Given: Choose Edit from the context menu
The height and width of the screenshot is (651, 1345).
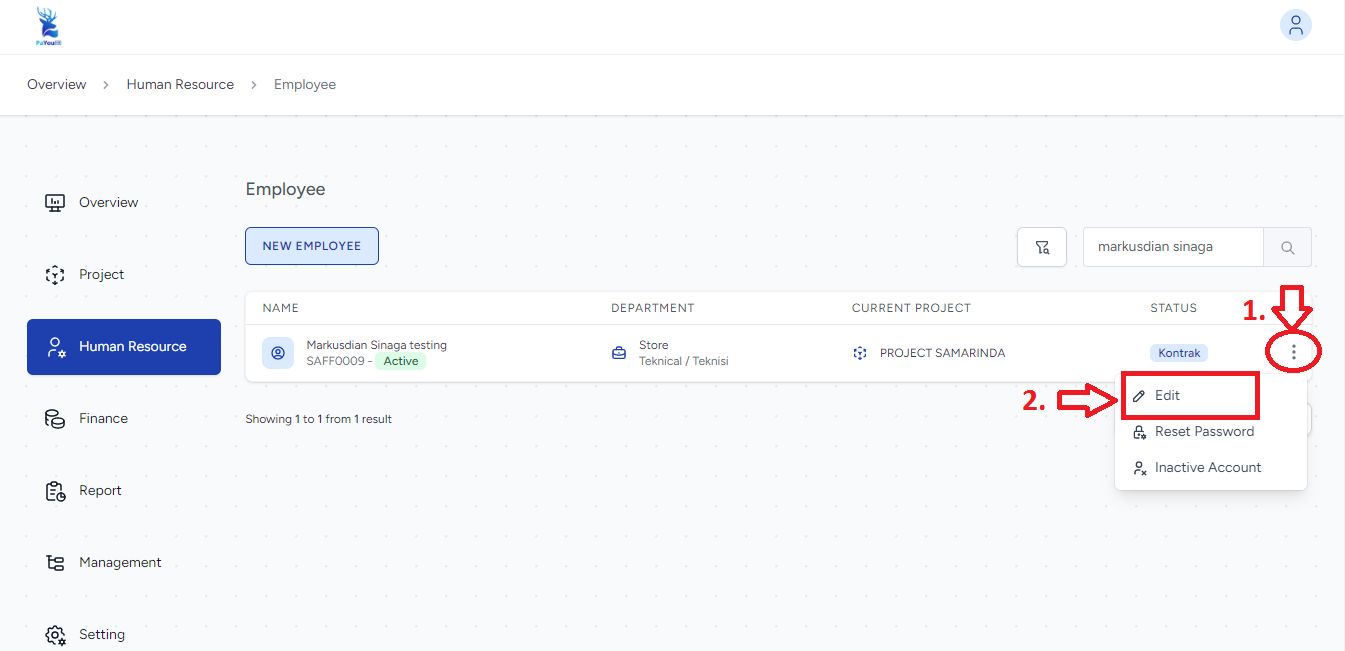Looking at the screenshot, I should coord(1167,396).
